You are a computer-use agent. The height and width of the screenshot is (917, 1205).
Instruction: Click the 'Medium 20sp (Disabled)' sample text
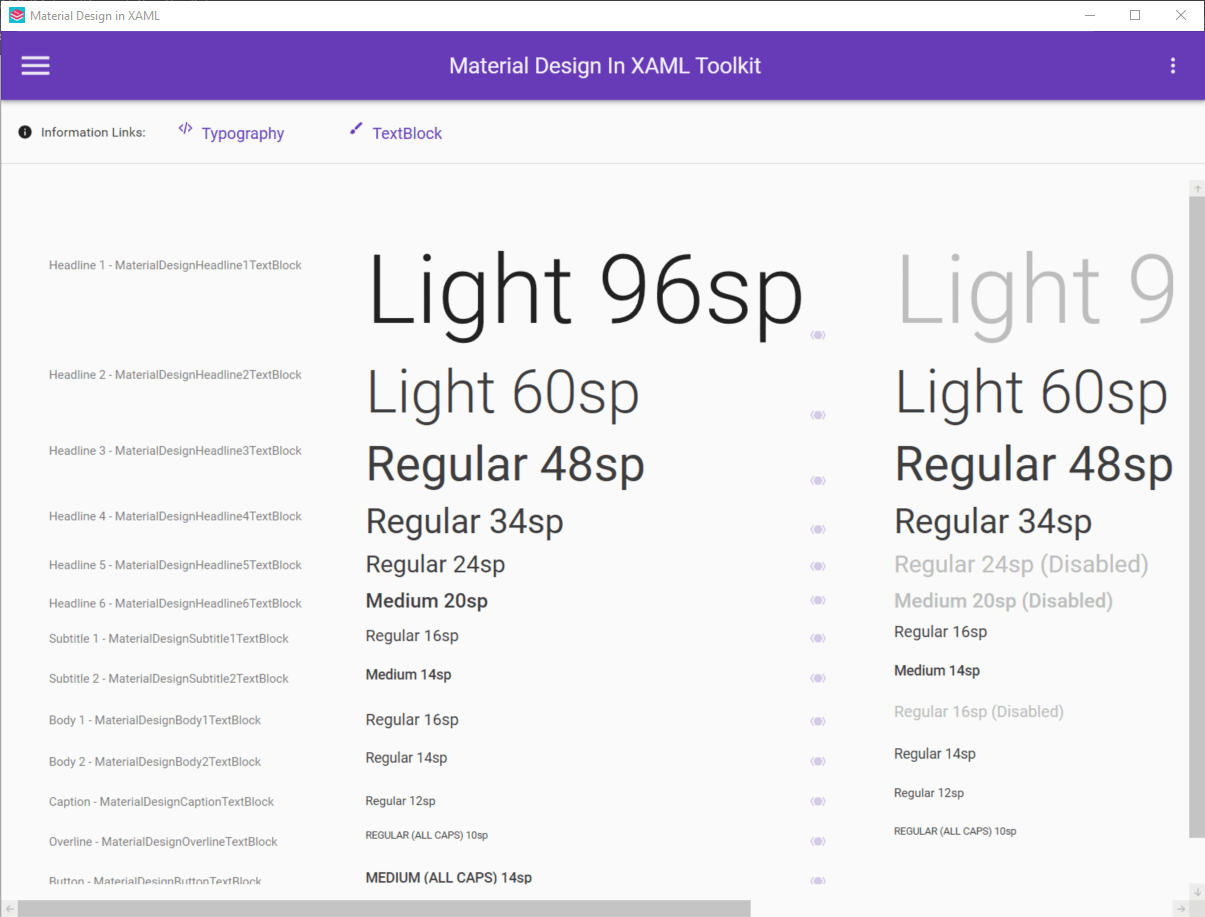pos(1003,601)
